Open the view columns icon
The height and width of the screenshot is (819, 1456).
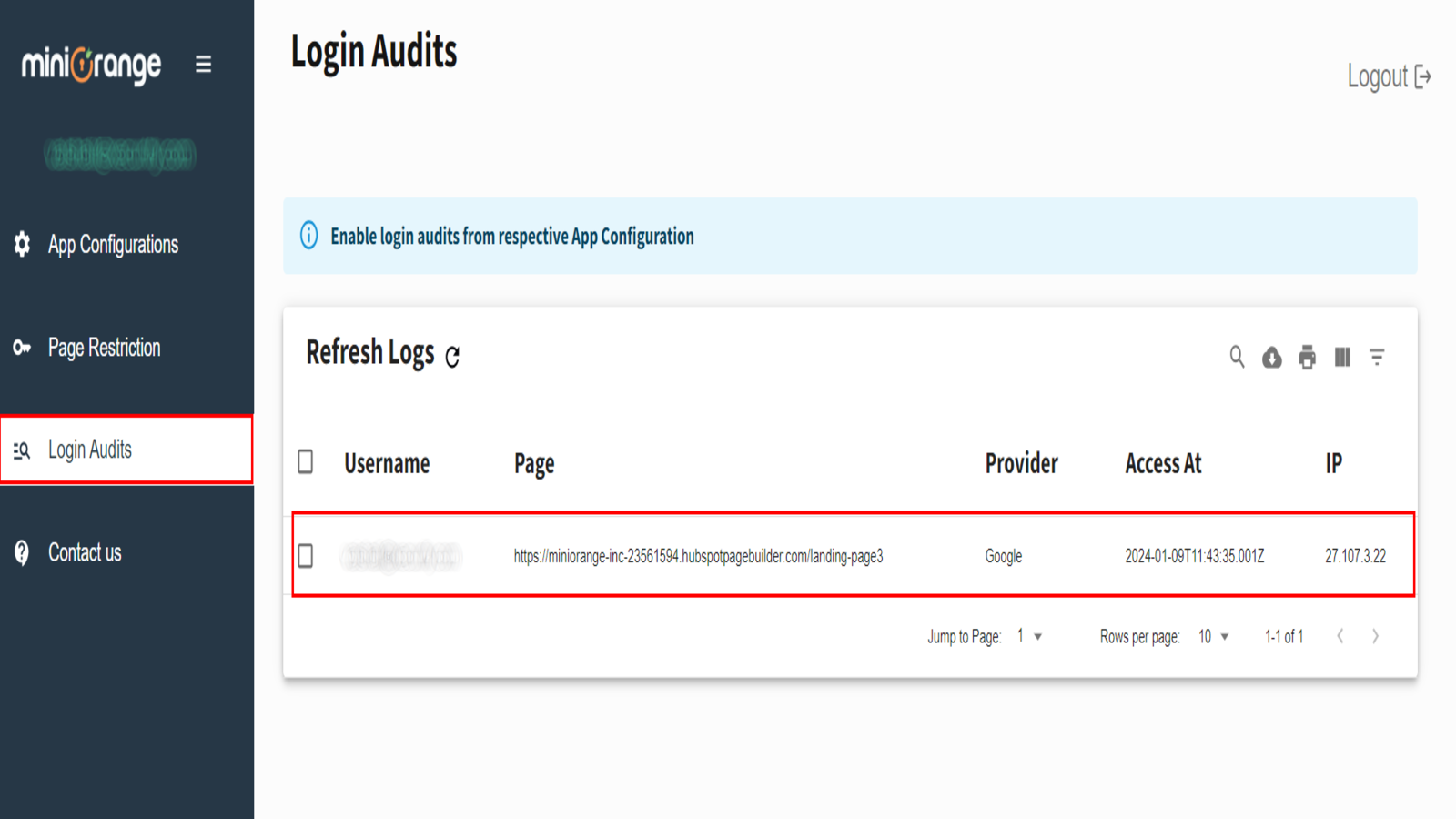point(1341,358)
